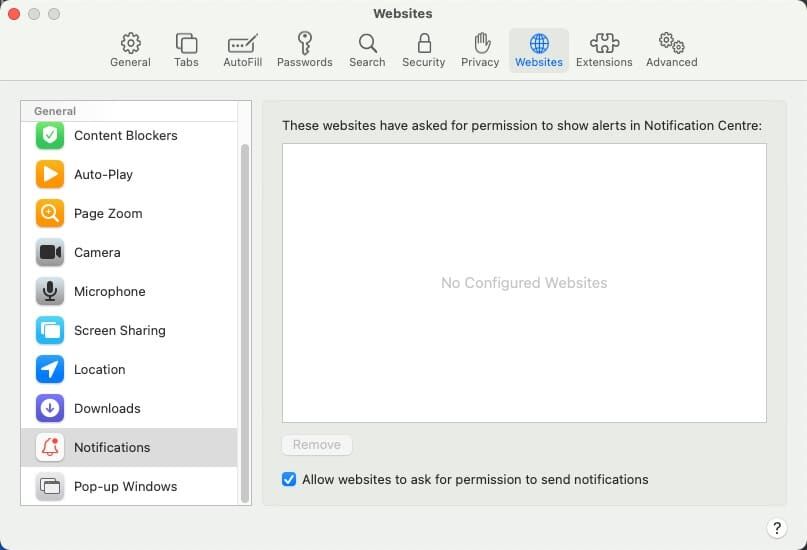Open the Privacy hand icon pane

(x=480, y=50)
